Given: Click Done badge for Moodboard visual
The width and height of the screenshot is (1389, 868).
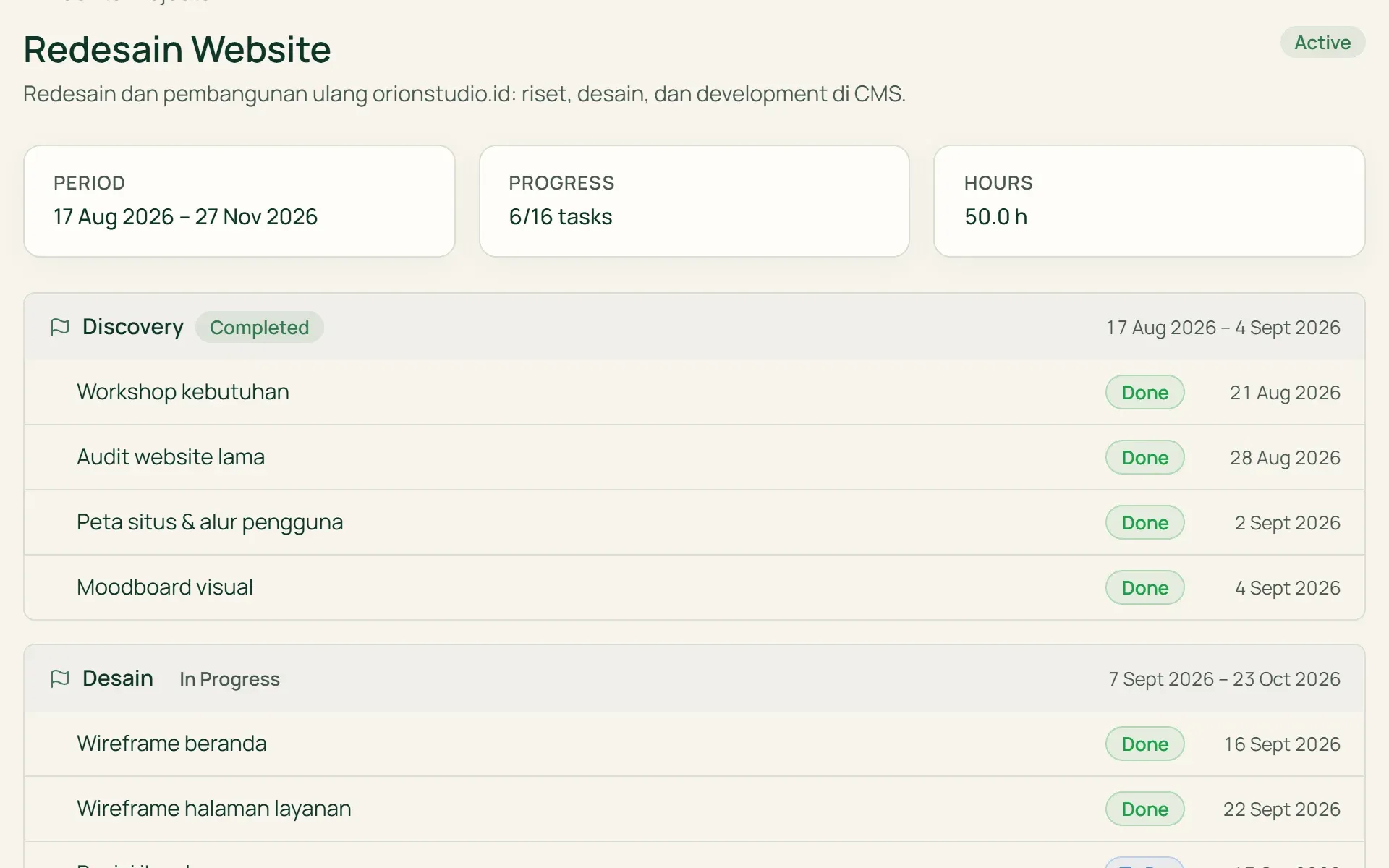Looking at the screenshot, I should coord(1144,587).
